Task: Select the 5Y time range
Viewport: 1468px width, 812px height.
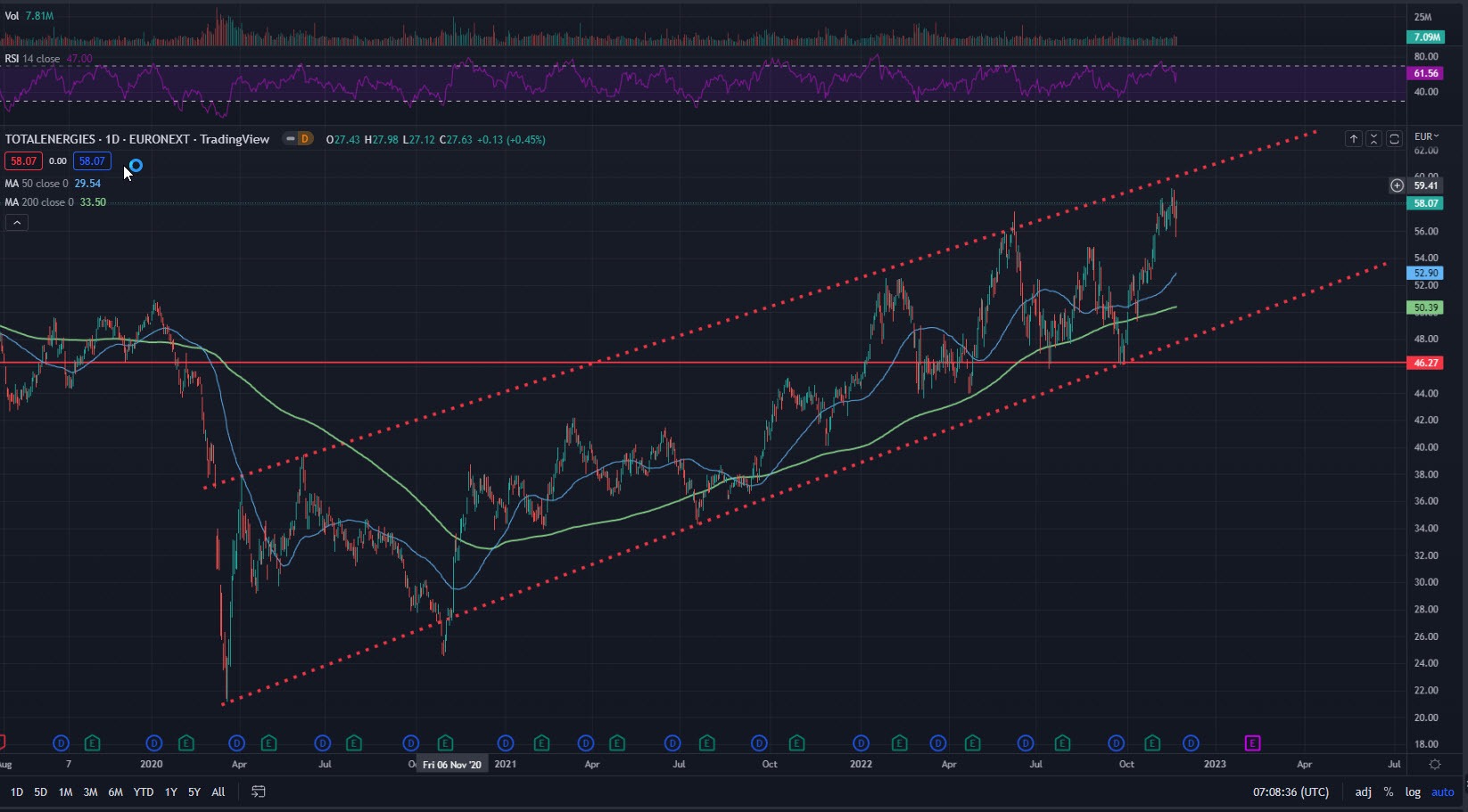Action: tap(194, 791)
